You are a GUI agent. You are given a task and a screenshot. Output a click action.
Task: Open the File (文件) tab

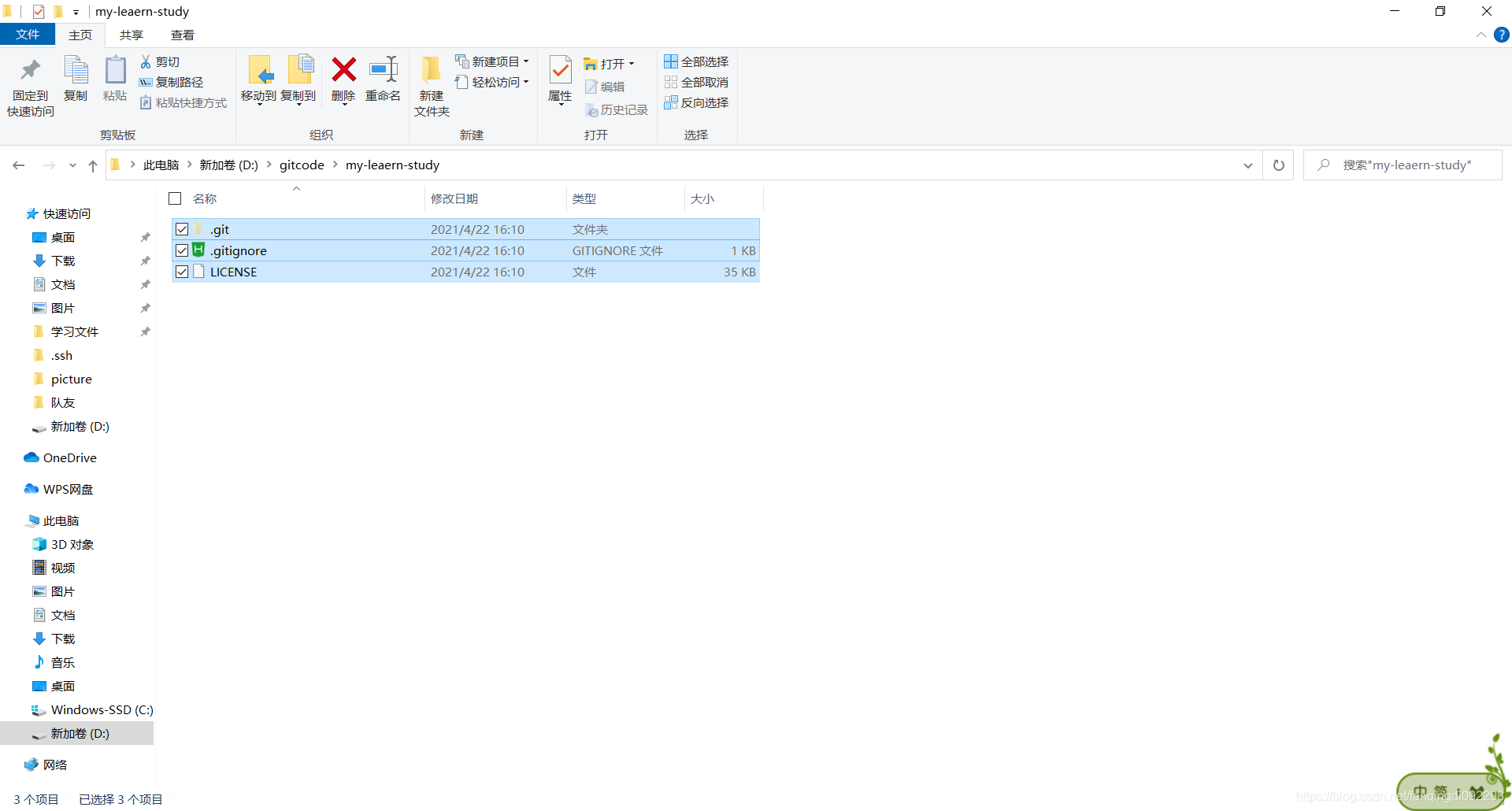pos(28,35)
